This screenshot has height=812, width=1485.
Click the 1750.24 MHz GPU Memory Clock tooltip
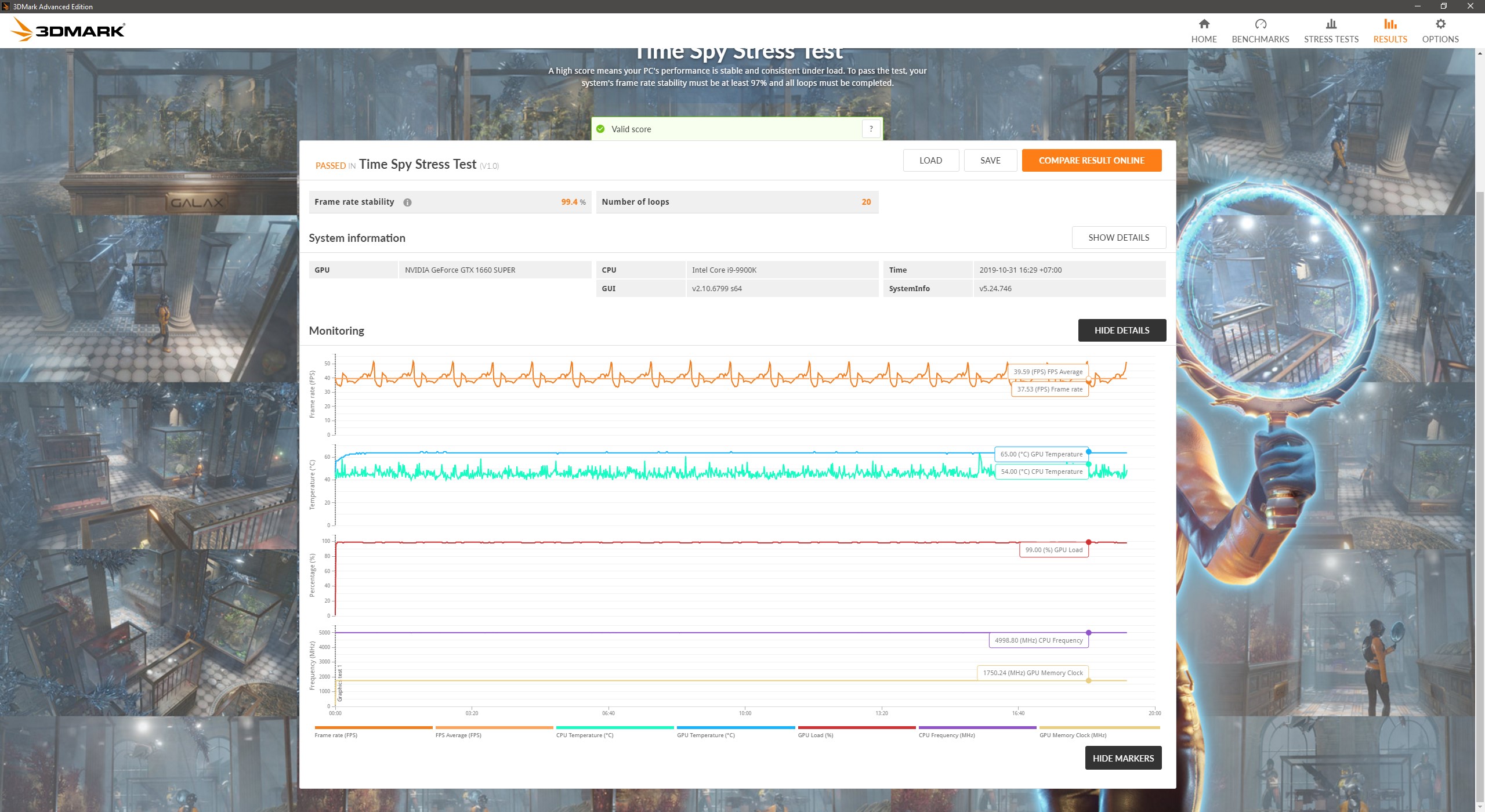(1033, 673)
